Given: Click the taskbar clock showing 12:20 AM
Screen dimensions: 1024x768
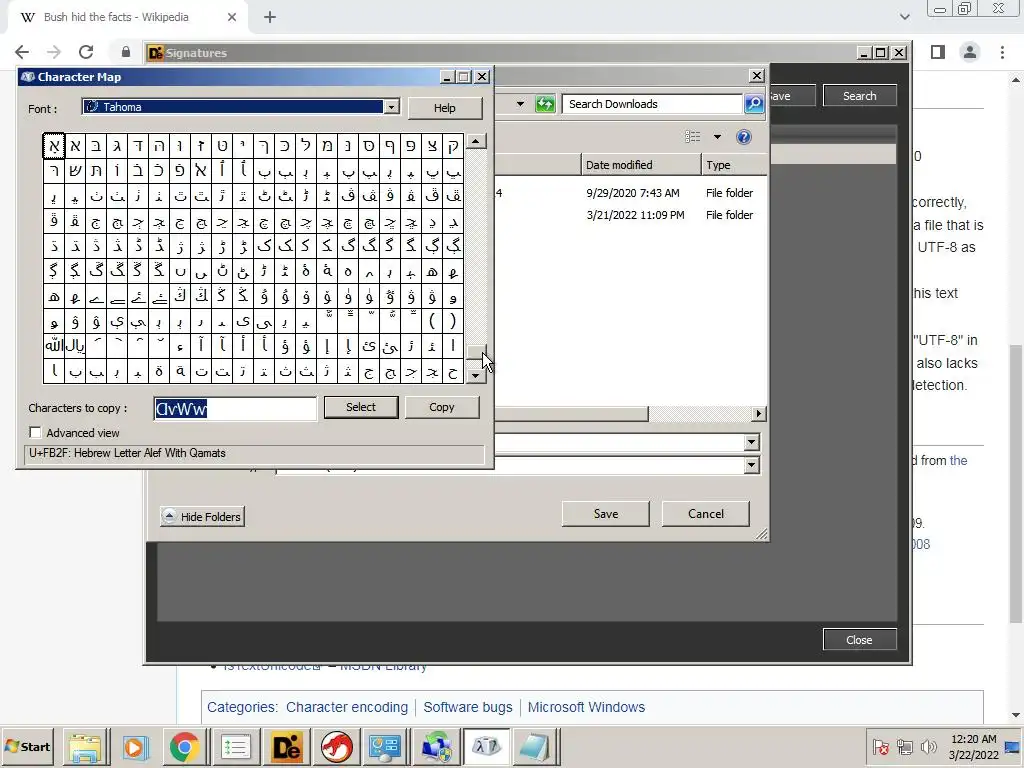Looking at the screenshot, I should click(973, 746).
